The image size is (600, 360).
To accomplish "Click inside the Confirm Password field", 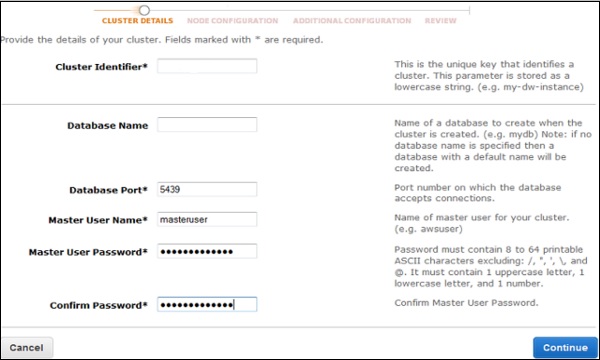I will 207,305.
